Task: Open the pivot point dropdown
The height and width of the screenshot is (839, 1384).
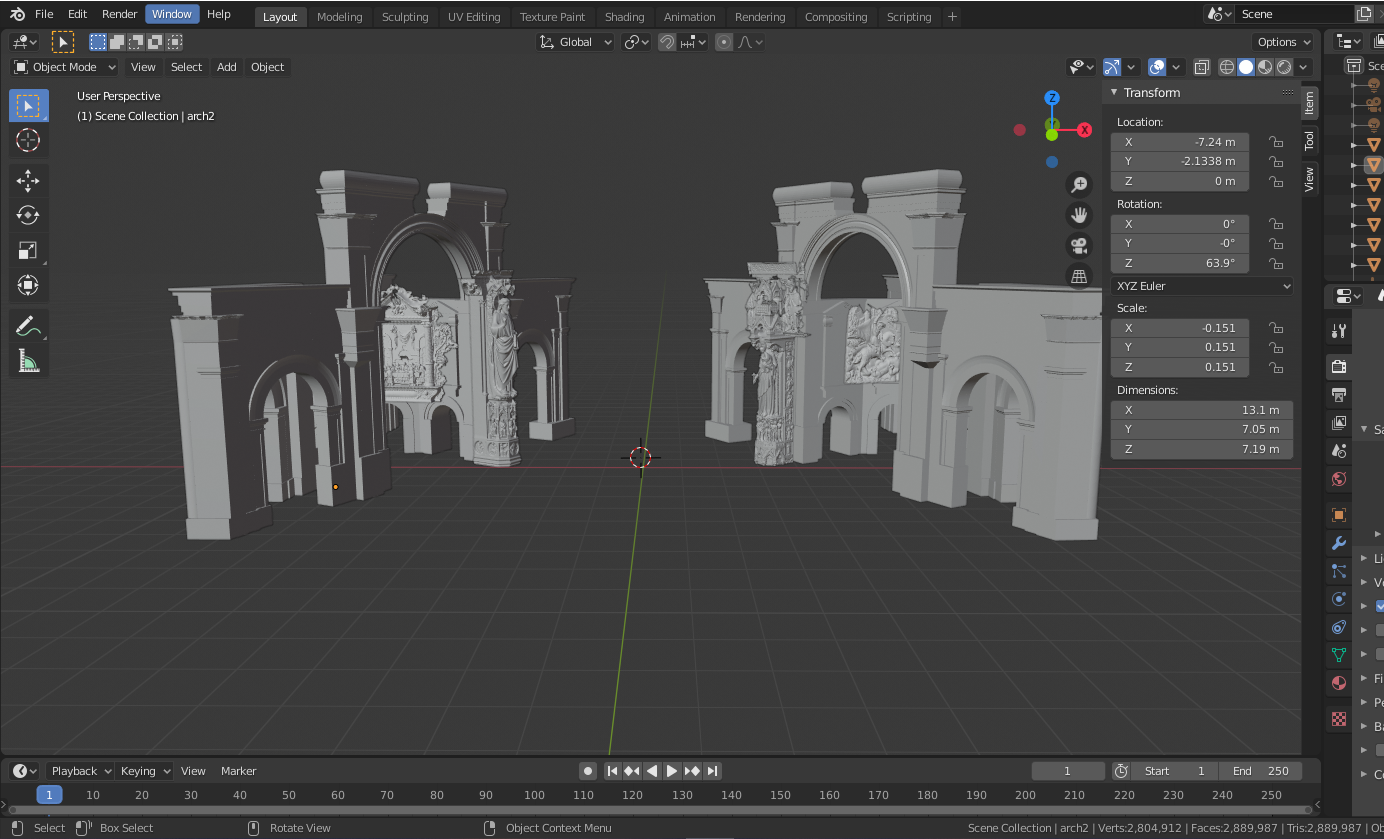Action: [x=636, y=42]
